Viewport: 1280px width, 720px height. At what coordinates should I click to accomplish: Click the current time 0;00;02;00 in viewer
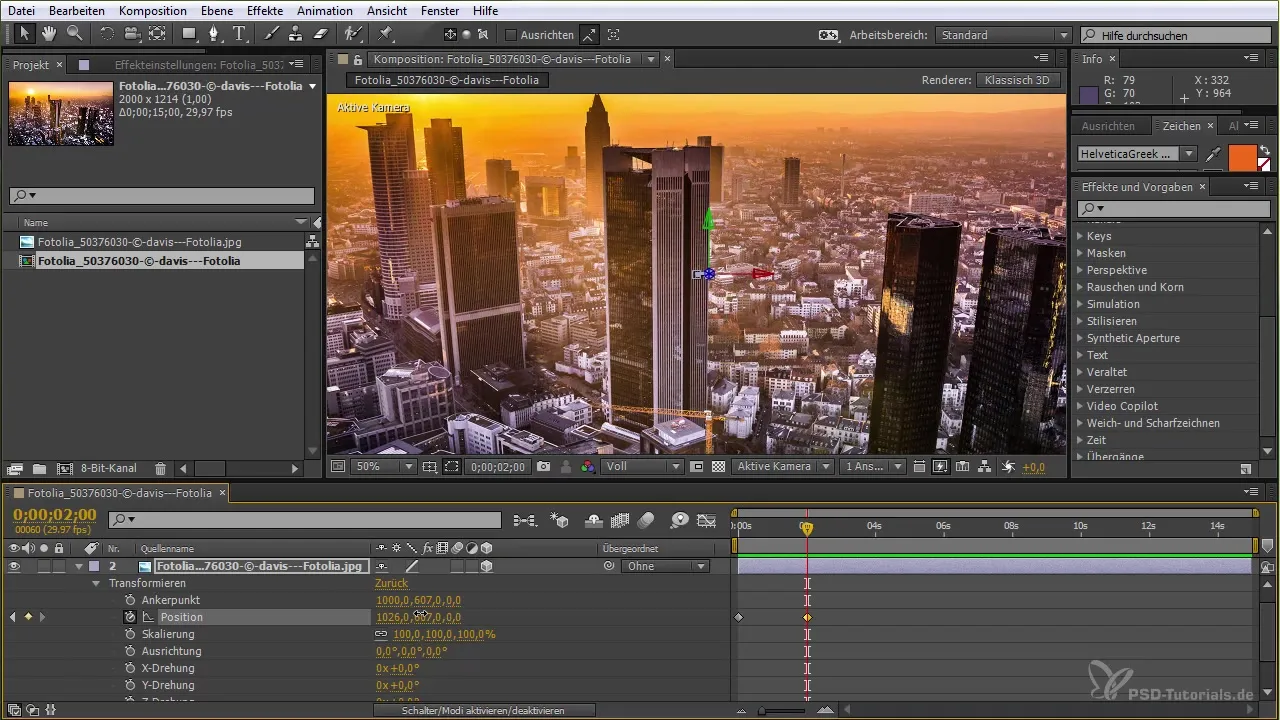pos(497,466)
